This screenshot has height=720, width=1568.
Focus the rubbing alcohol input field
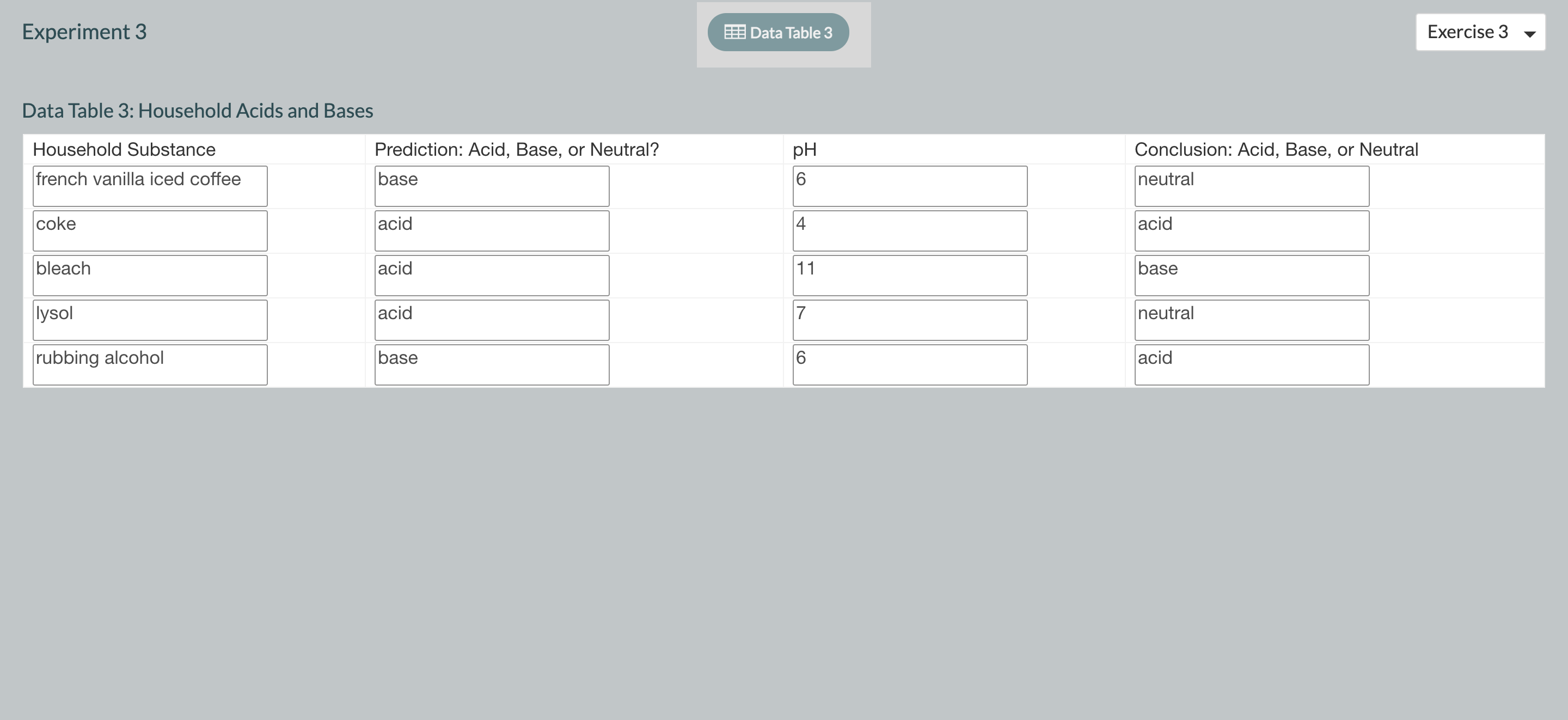(x=150, y=365)
